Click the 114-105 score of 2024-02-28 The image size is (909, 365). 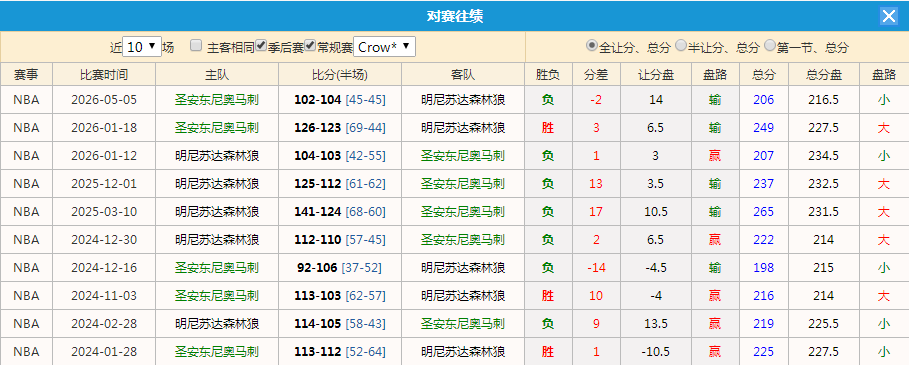[318, 323]
